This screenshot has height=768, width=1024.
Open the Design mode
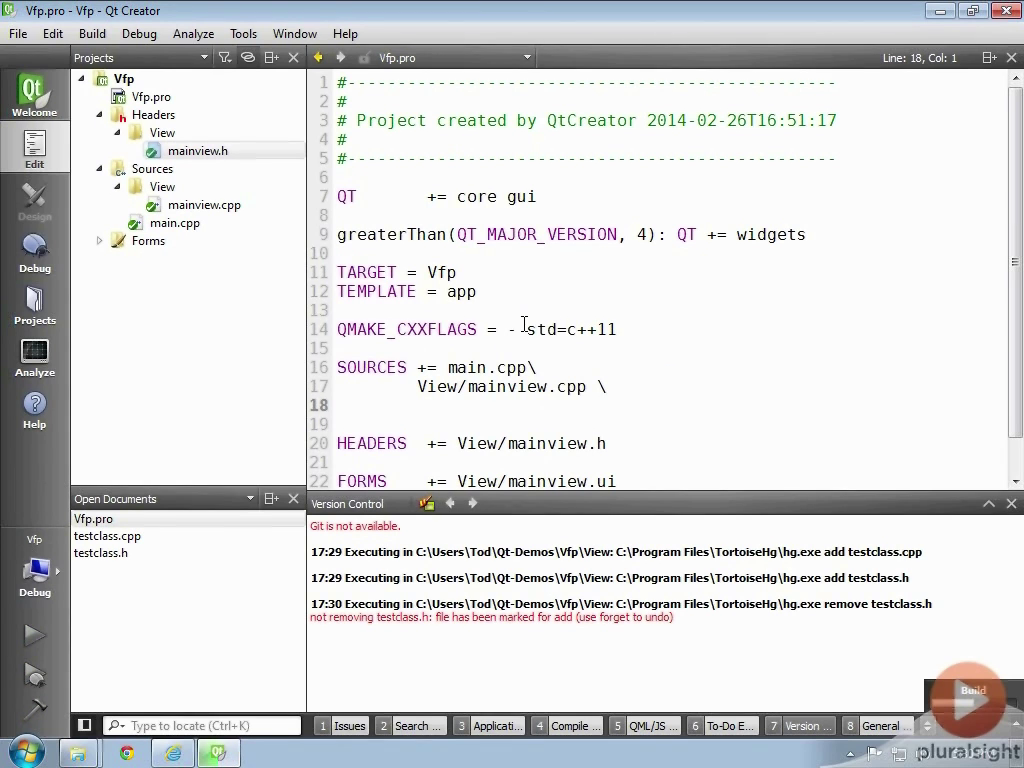point(35,201)
